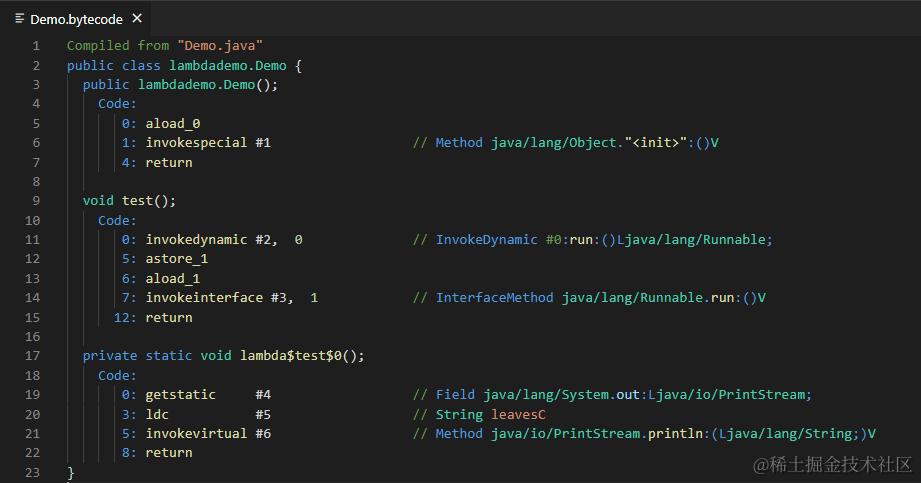Click 'public class lambdademo.Demo {' line
921x483 pixels.
coord(184,65)
